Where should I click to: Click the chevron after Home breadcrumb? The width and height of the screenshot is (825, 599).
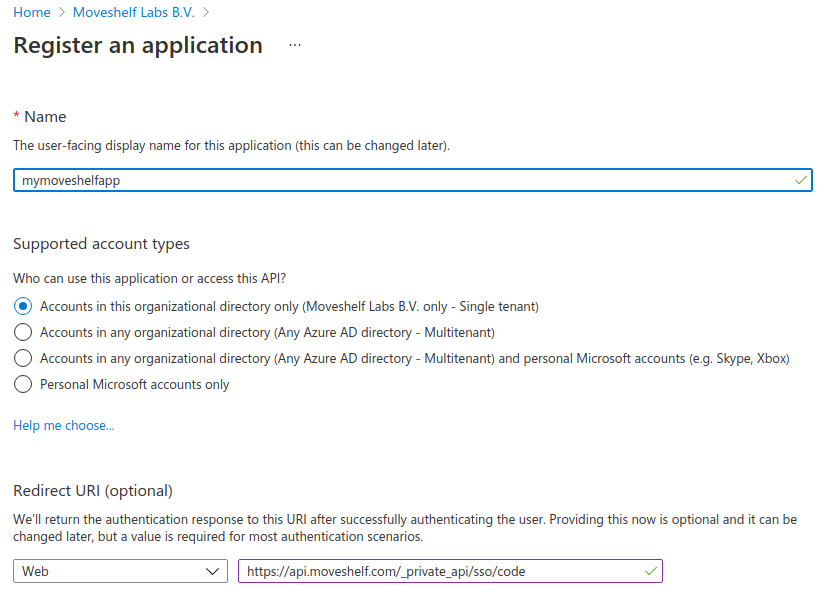coord(62,13)
